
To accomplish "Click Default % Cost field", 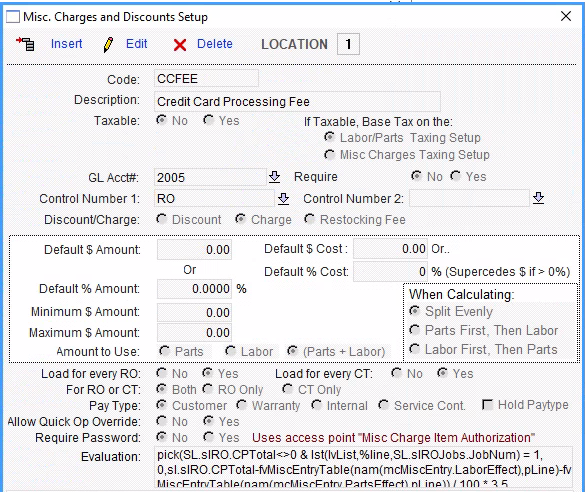I will pos(390,272).
